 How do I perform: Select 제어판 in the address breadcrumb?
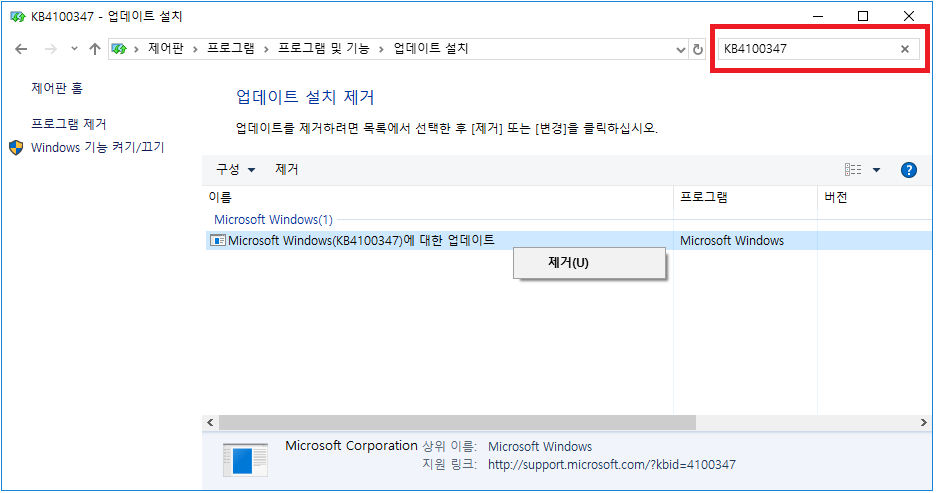click(166, 48)
